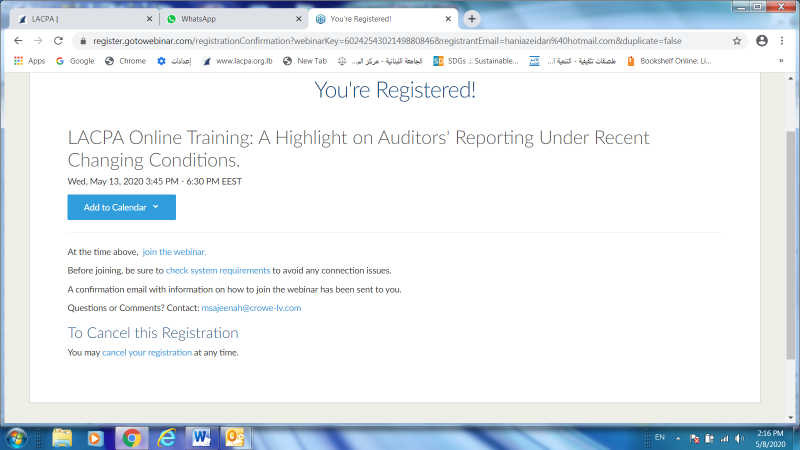Viewport: 800px width, 450px height.
Task: Bookmark this page with the star icon
Action: (x=737, y=41)
